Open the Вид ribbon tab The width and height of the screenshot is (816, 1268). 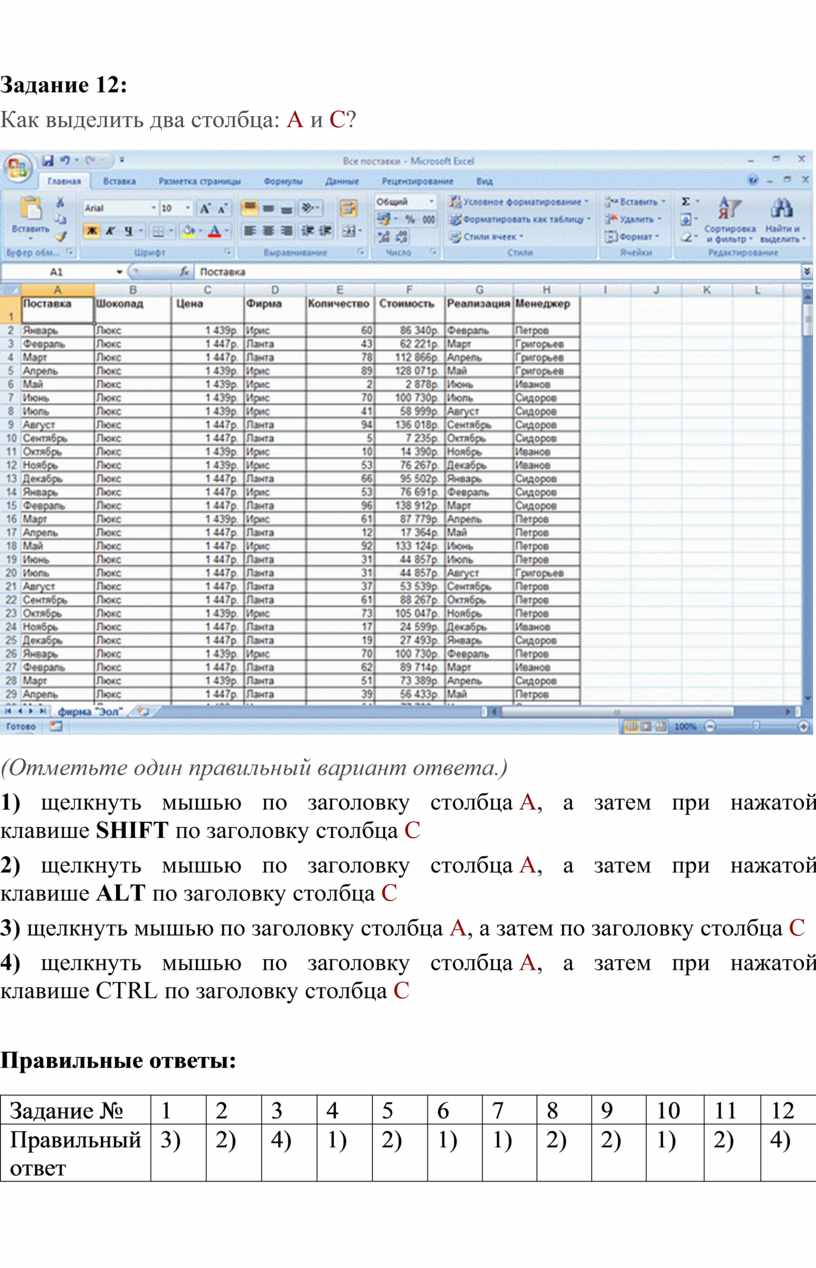point(484,181)
